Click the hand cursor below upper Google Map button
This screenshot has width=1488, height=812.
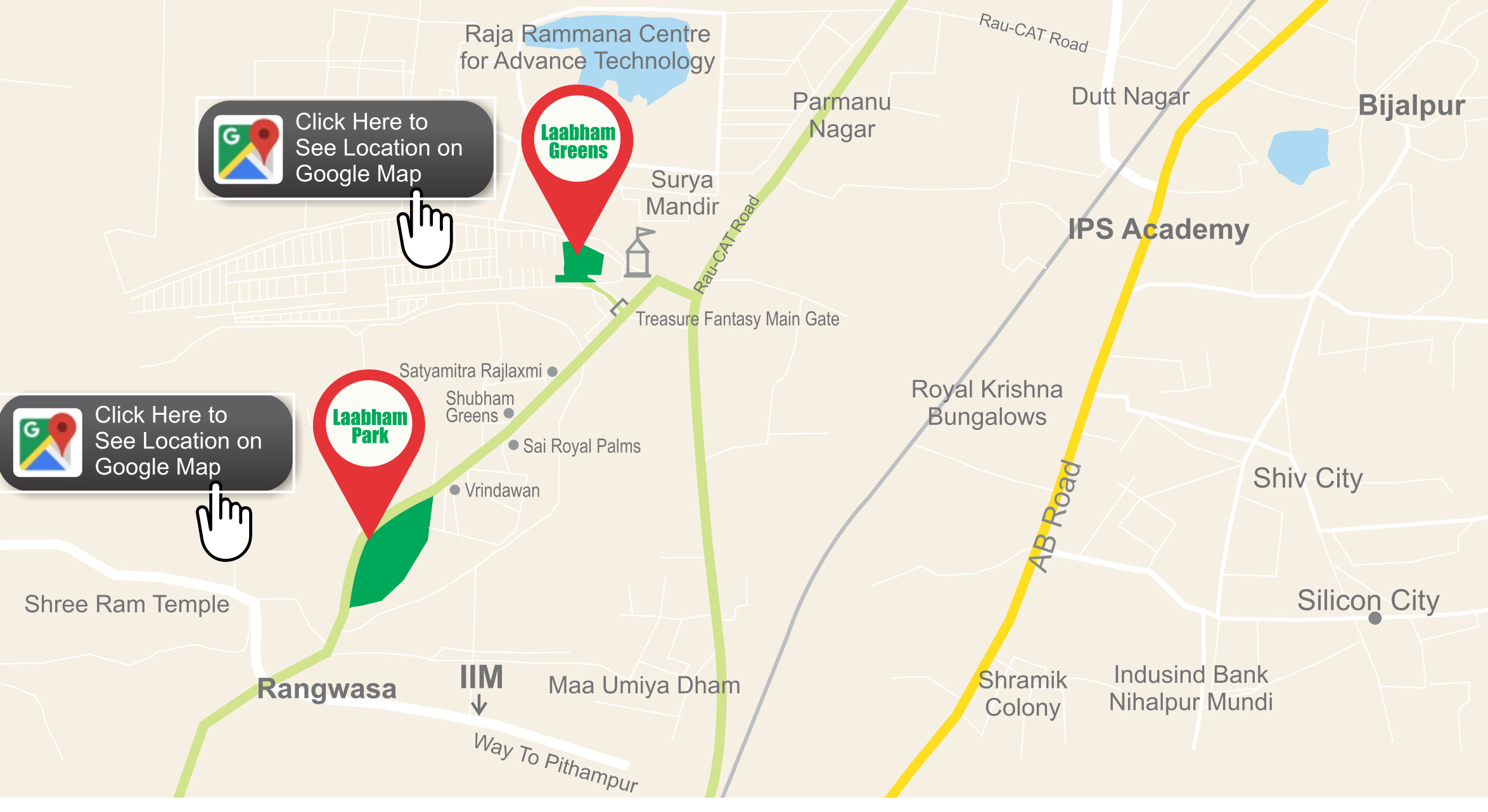425,228
